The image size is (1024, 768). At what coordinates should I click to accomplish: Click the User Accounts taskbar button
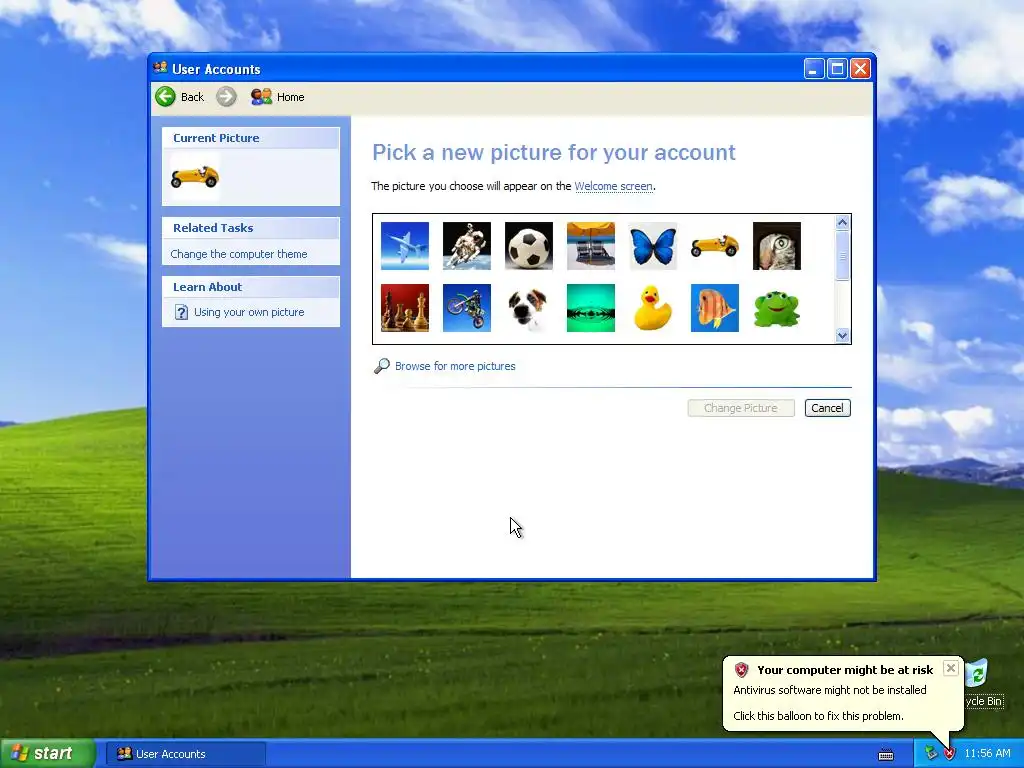[x=186, y=754]
